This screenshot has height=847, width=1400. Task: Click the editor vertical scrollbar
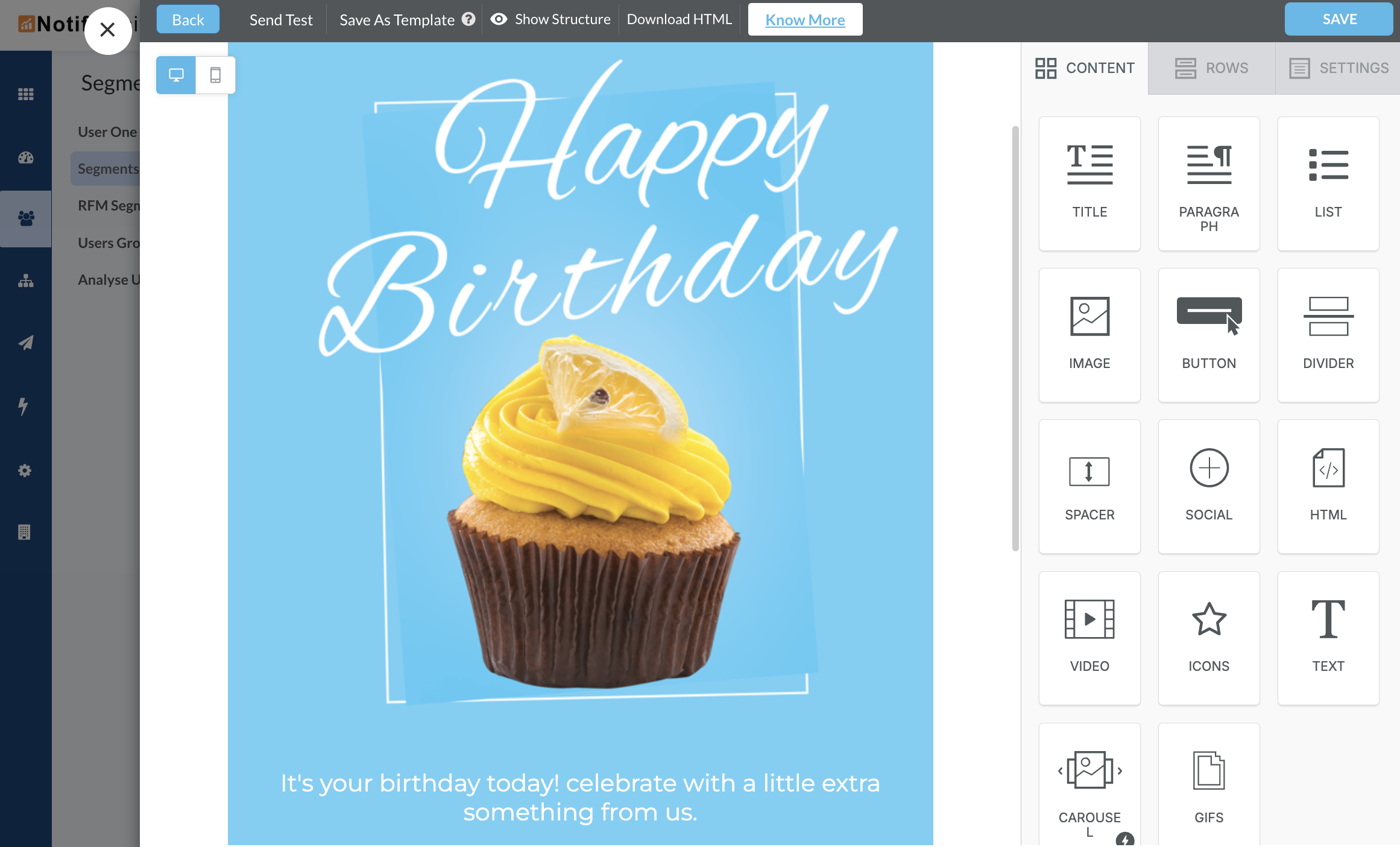click(1015, 338)
